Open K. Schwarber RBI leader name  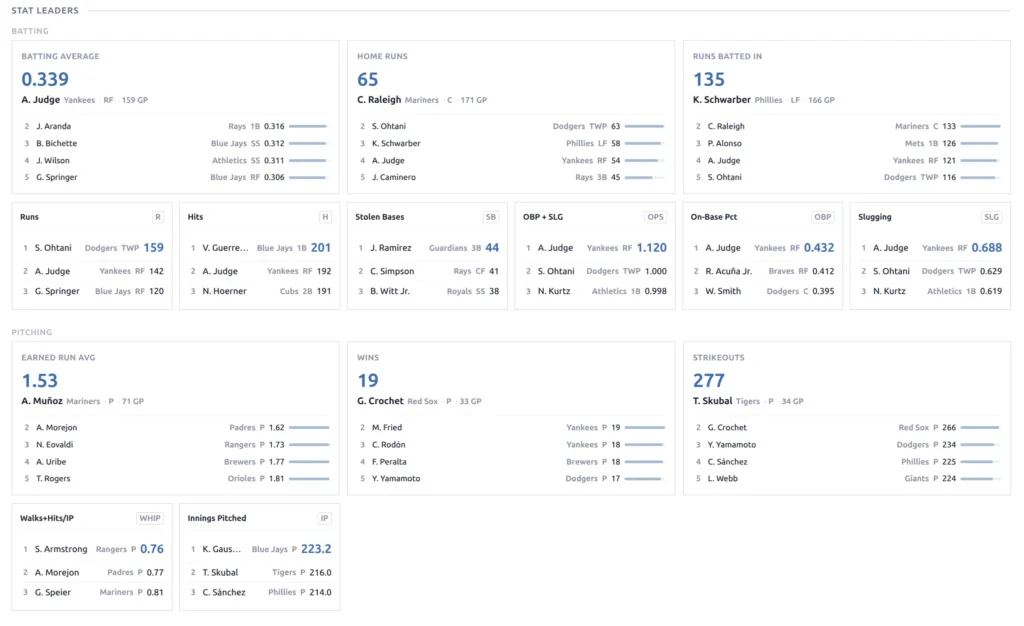point(722,100)
